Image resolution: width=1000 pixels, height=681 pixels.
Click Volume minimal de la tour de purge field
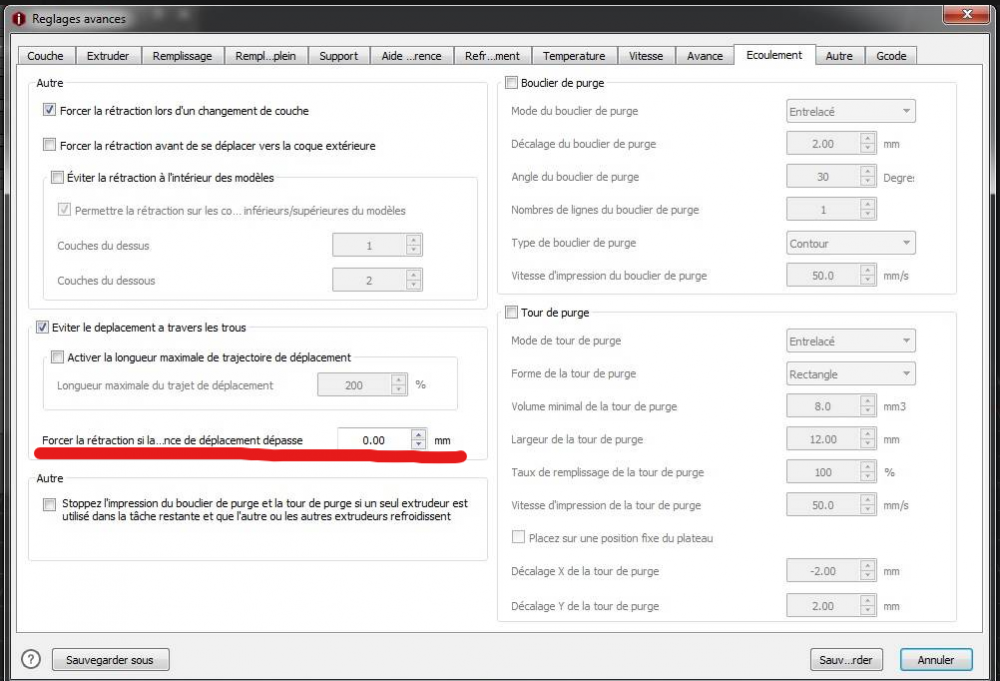[x=823, y=406]
